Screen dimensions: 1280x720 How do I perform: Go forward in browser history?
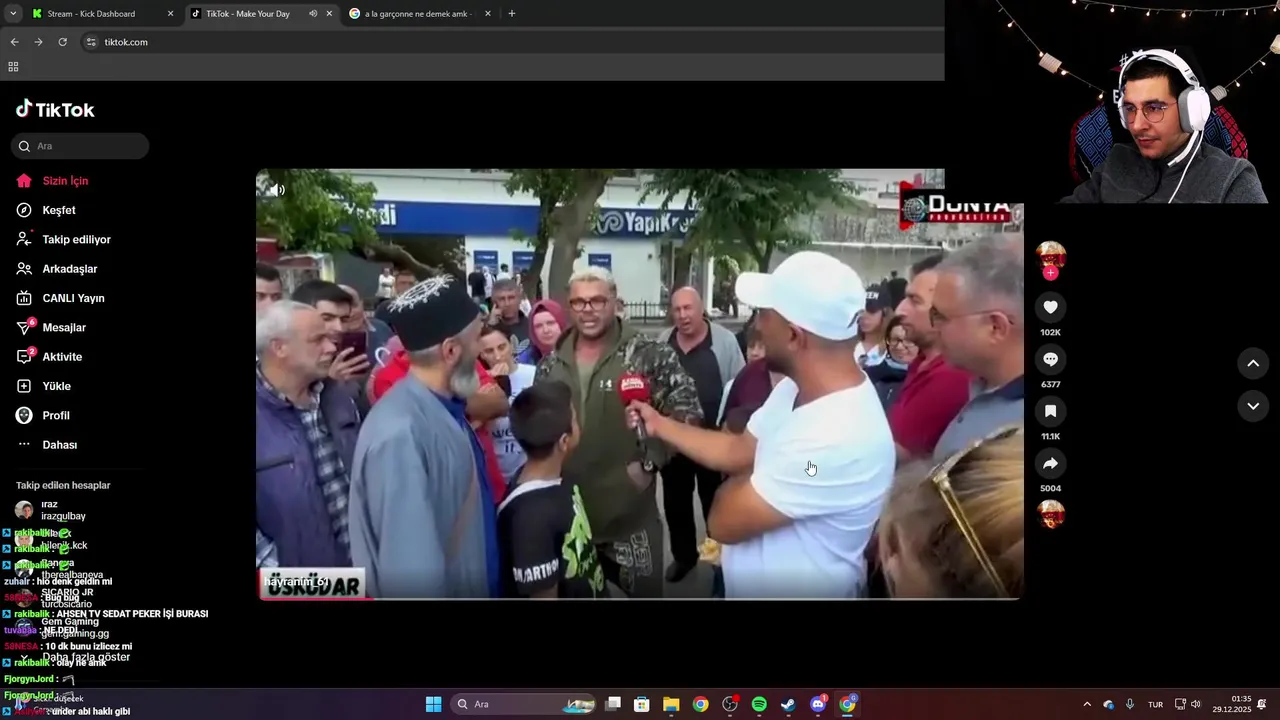click(38, 42)
